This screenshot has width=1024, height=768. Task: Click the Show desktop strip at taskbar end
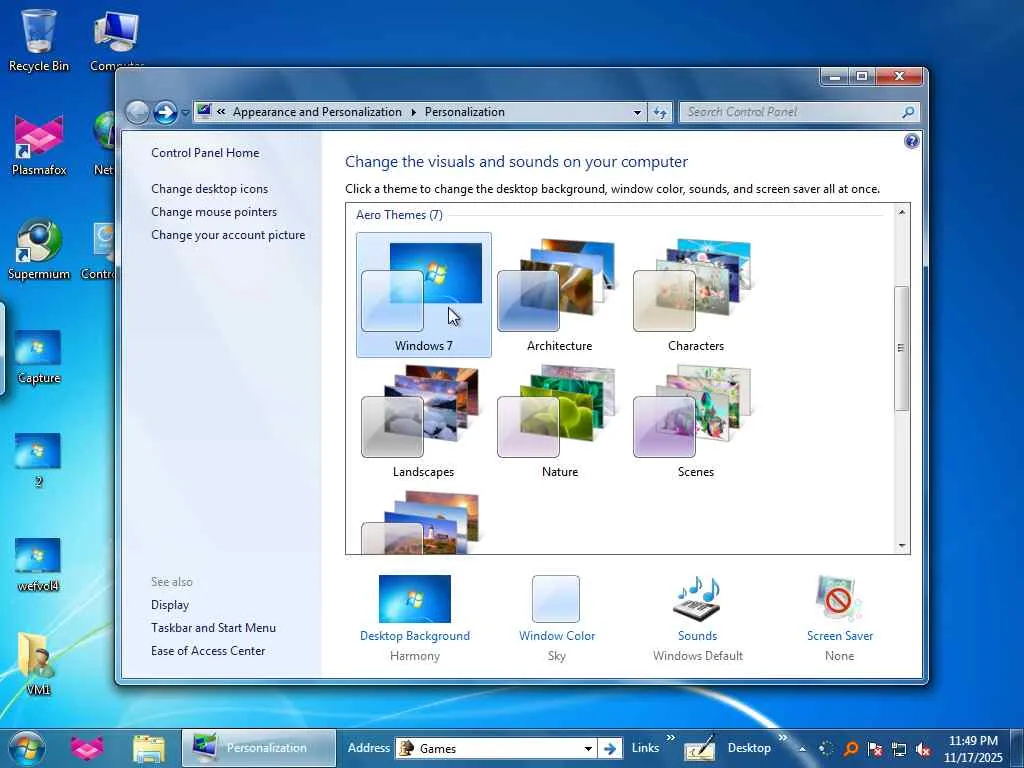pyautogui.click(x=1017, y=748)
